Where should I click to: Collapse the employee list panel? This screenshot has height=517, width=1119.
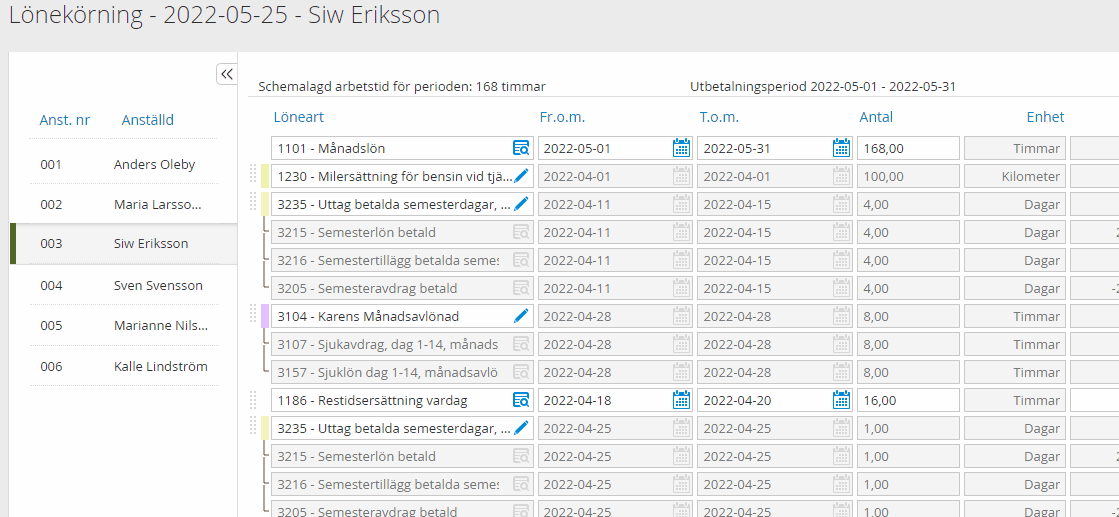coord(227,74)
